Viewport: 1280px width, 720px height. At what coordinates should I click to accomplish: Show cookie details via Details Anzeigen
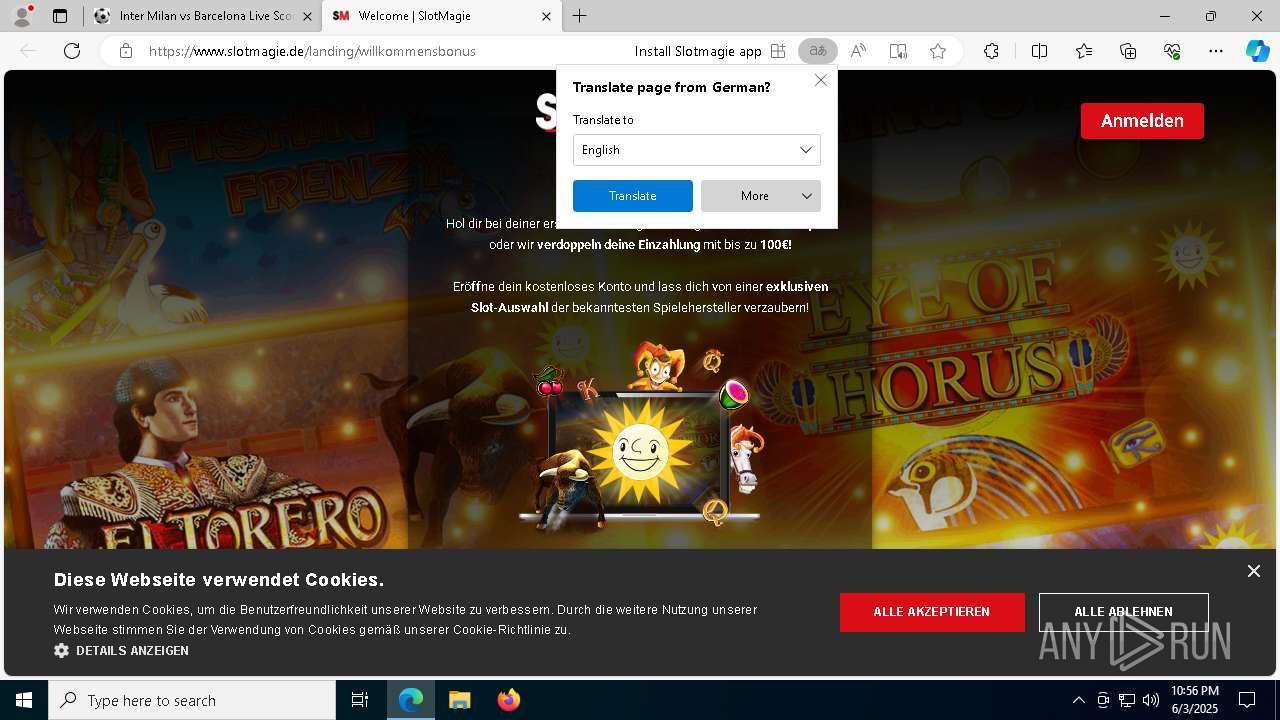[132, 651]
